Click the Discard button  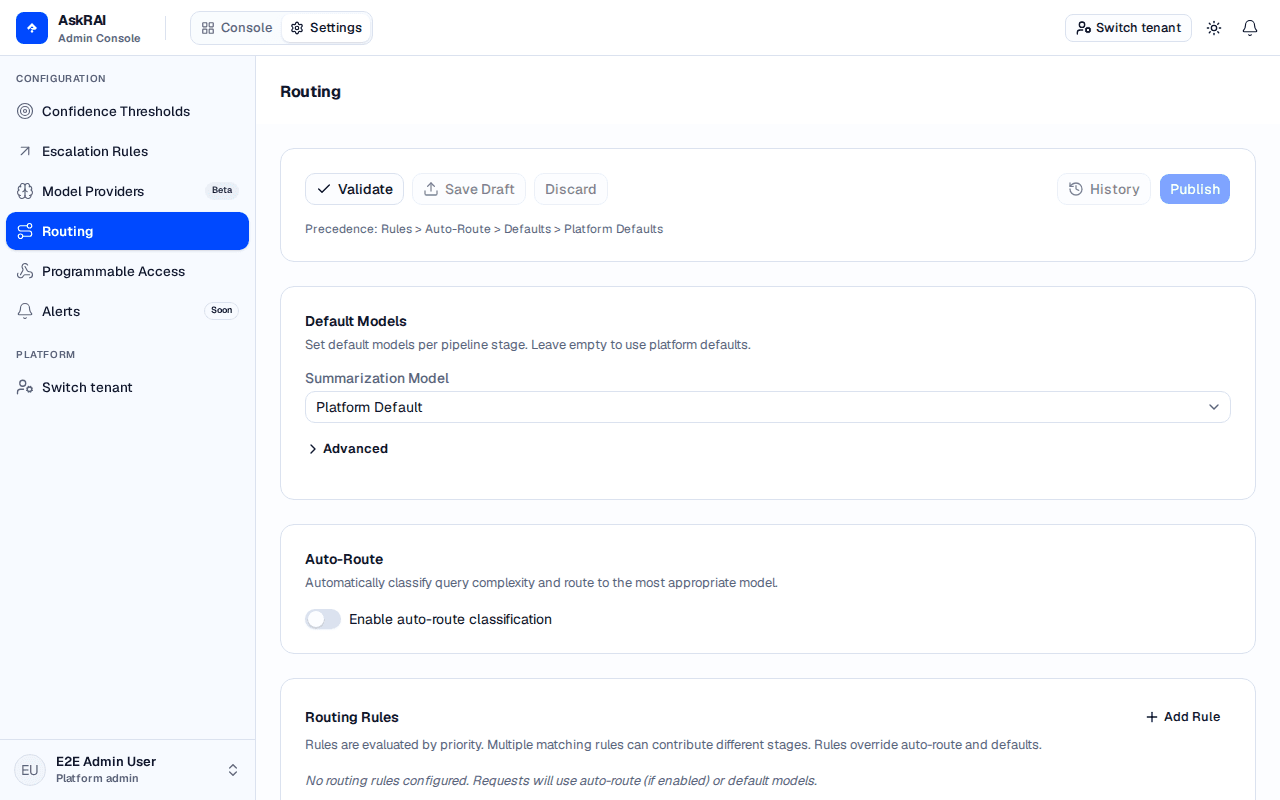(571, 189)
